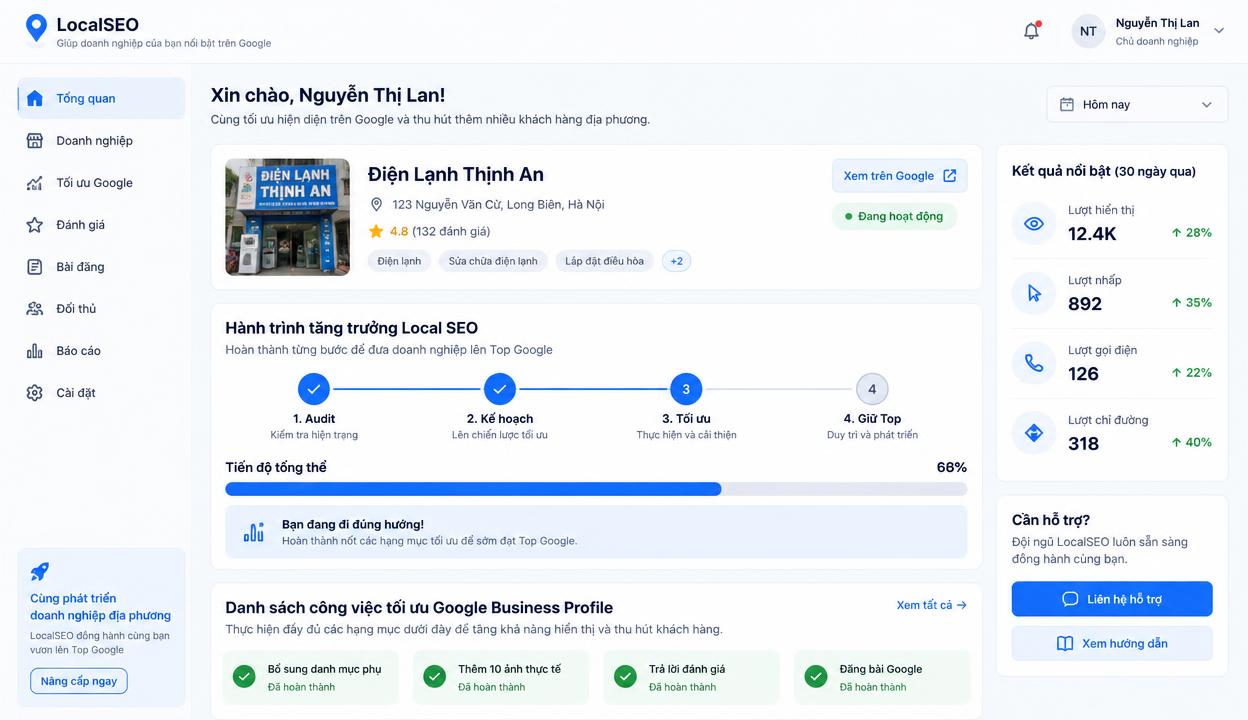Select step 2 Kế hoạch checkmark circle

pos(500,389)
